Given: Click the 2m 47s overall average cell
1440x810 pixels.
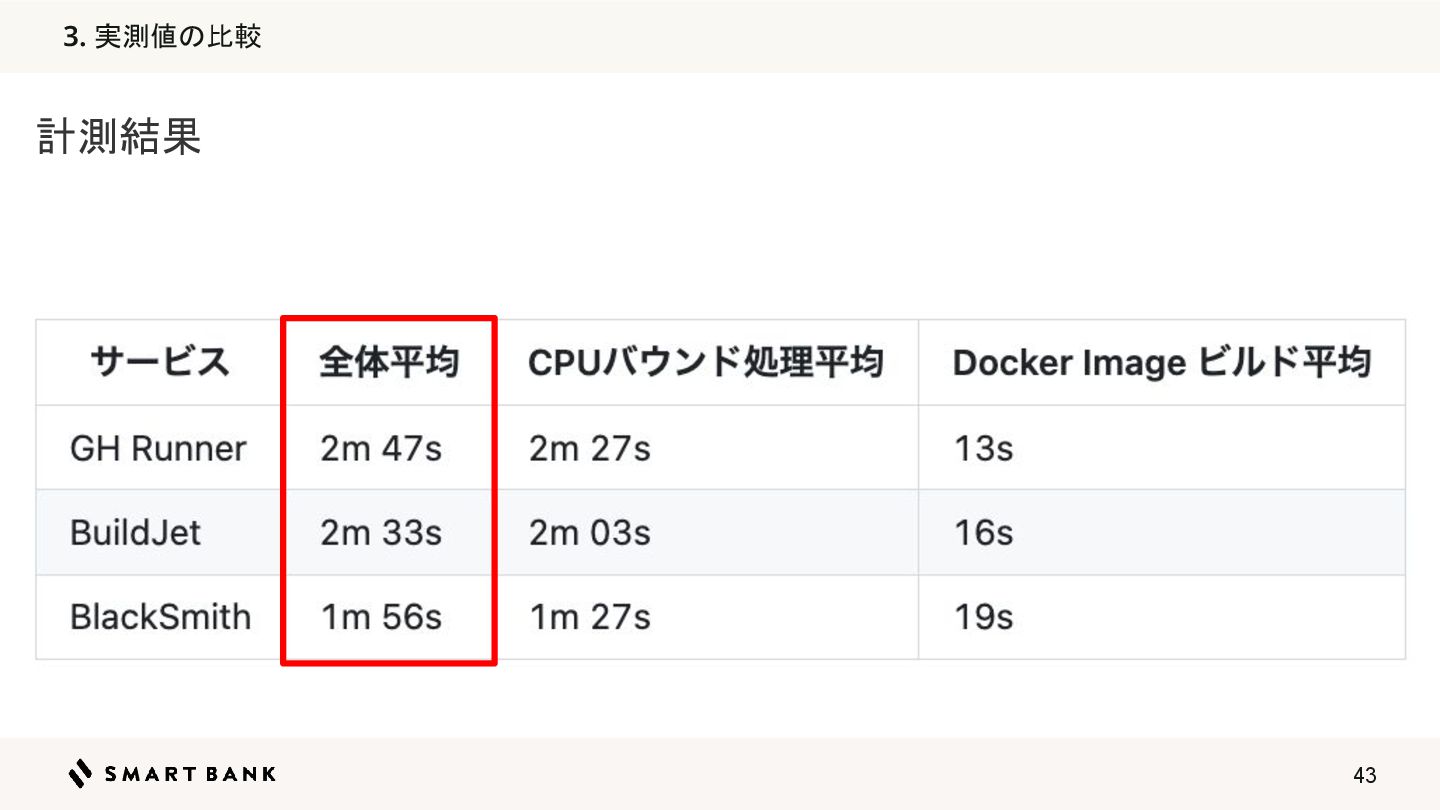Looking at the screenshot, I should click(381, 448).
